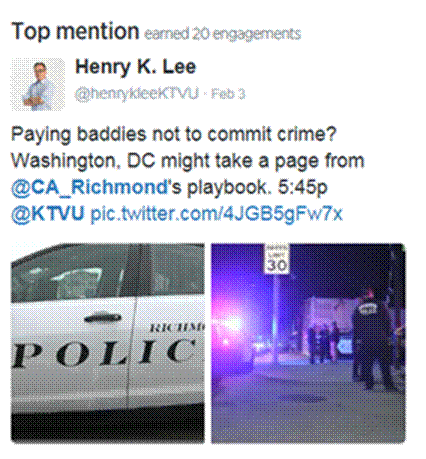
Task: Click the 5:45p text in the tweet
Action: pyautogui.click(x=302, y=187)
